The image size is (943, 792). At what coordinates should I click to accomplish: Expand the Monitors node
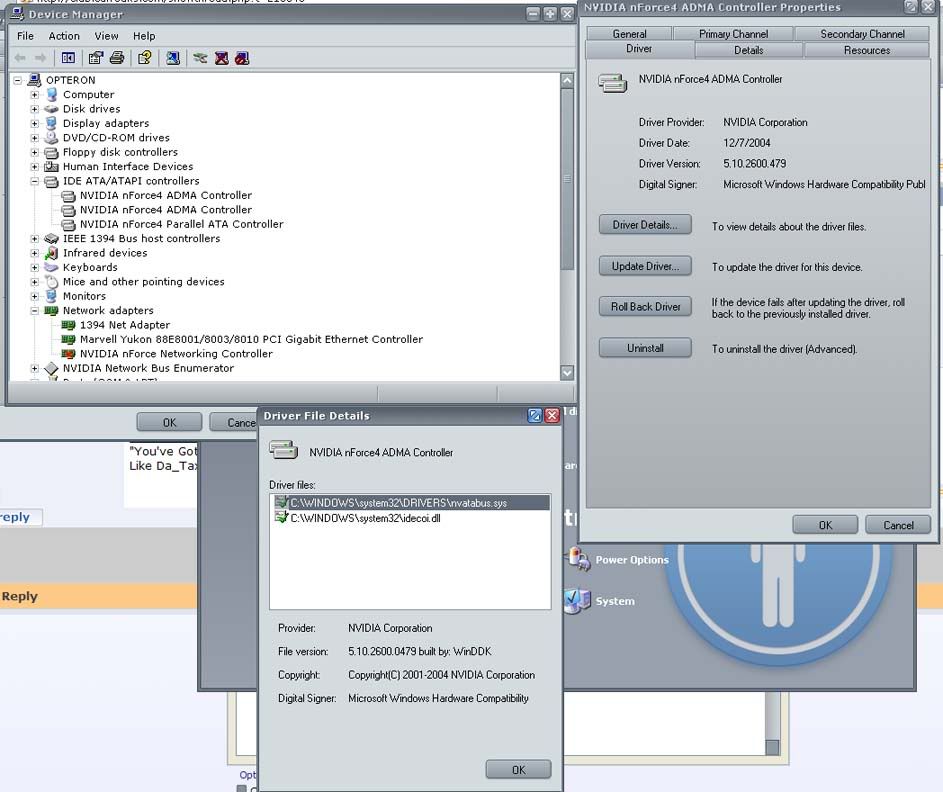[34, 296]
